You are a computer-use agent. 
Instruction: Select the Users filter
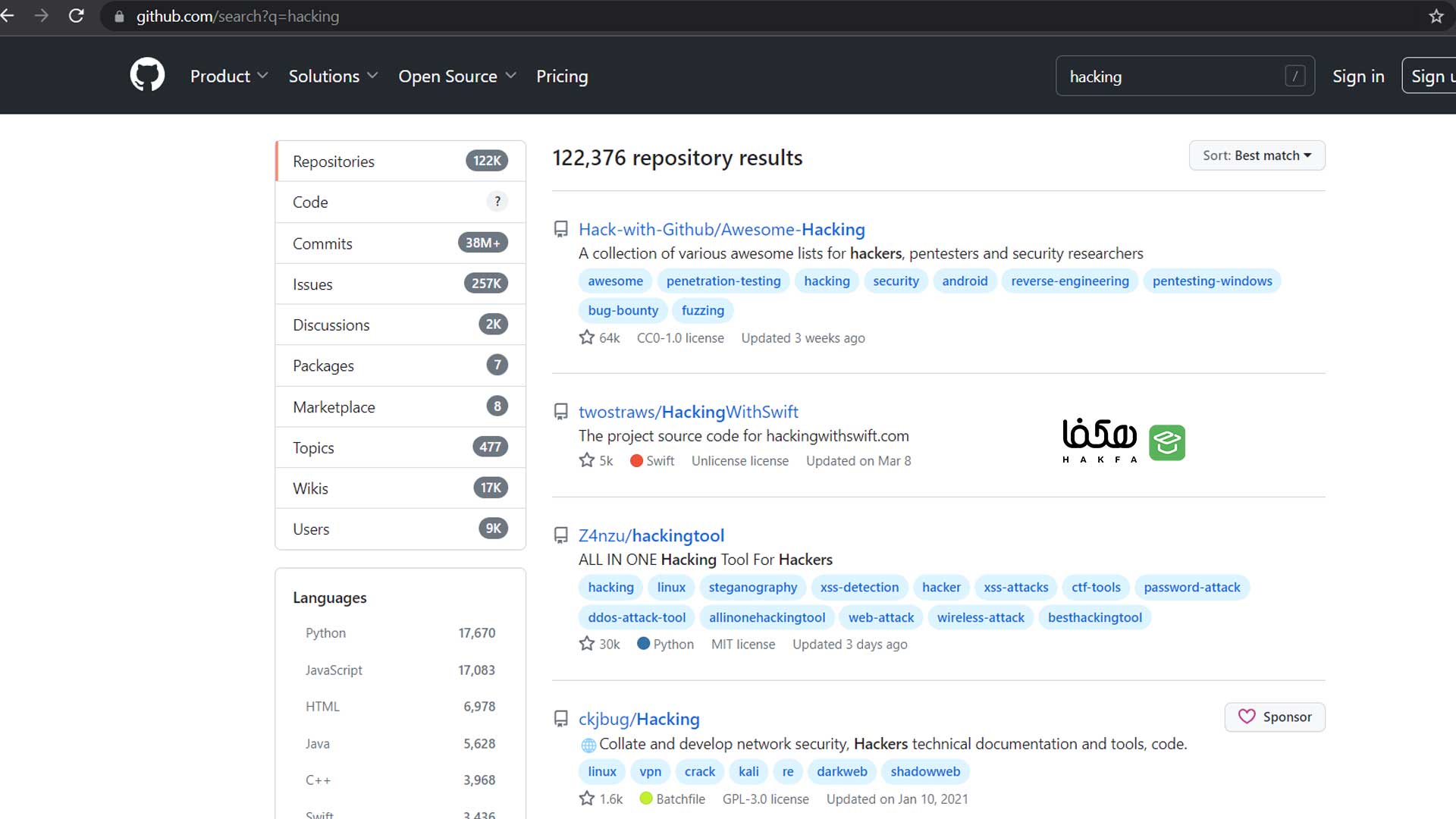click(x=400, y=529)
